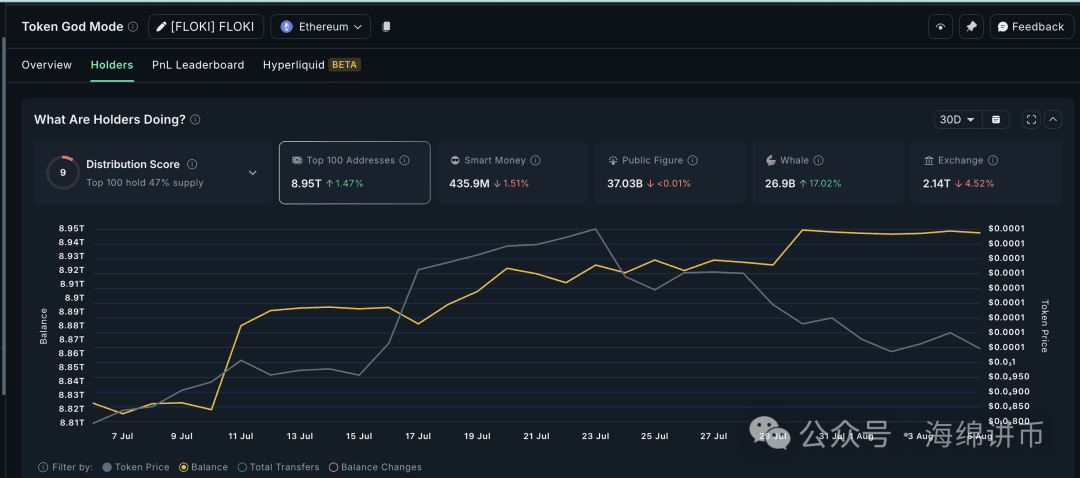Select the Public Figure card

pos(670,172)
